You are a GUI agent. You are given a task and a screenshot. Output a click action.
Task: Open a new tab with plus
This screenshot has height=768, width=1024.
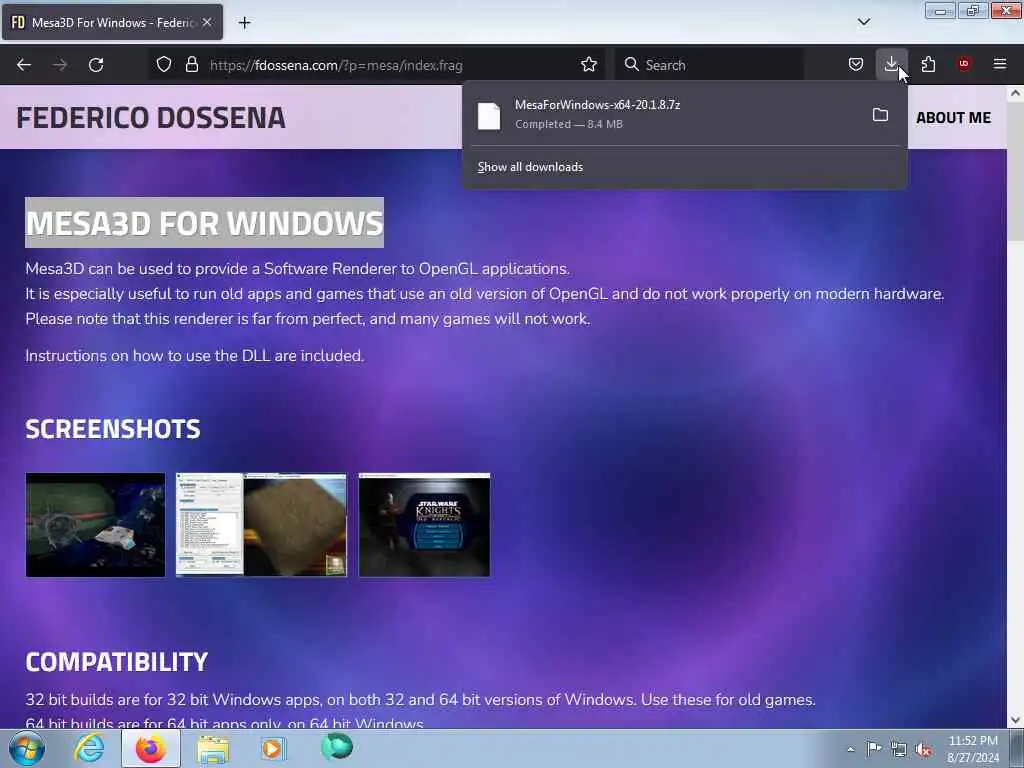point(244,23)
